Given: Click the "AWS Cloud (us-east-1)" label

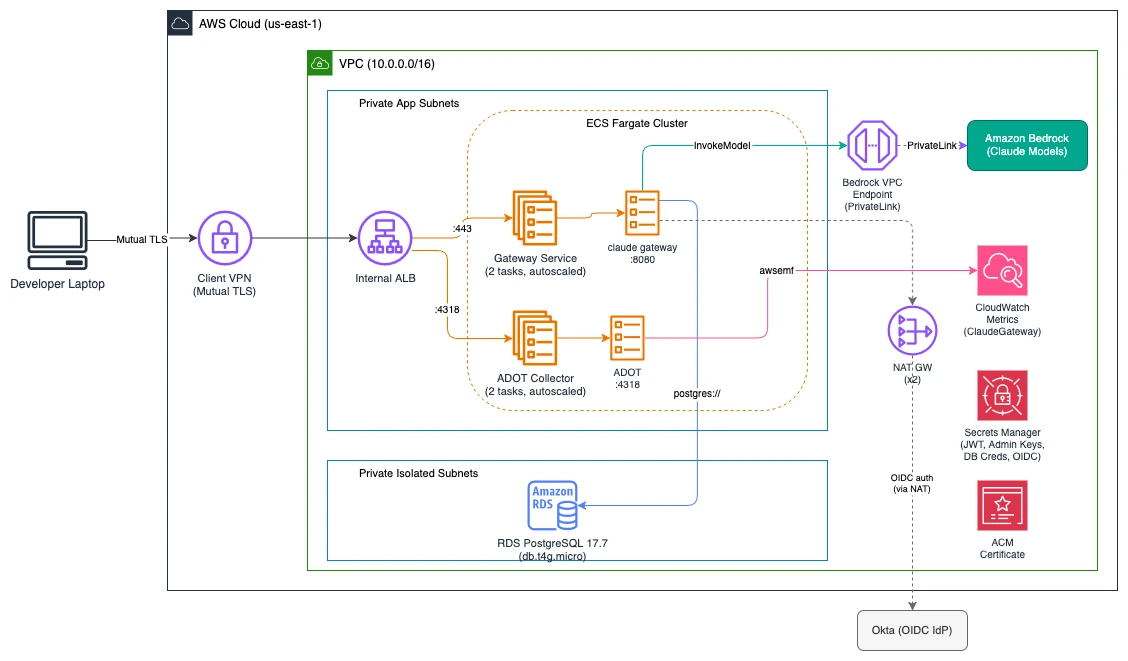Looking at the screenshot, I should (260, 24).
